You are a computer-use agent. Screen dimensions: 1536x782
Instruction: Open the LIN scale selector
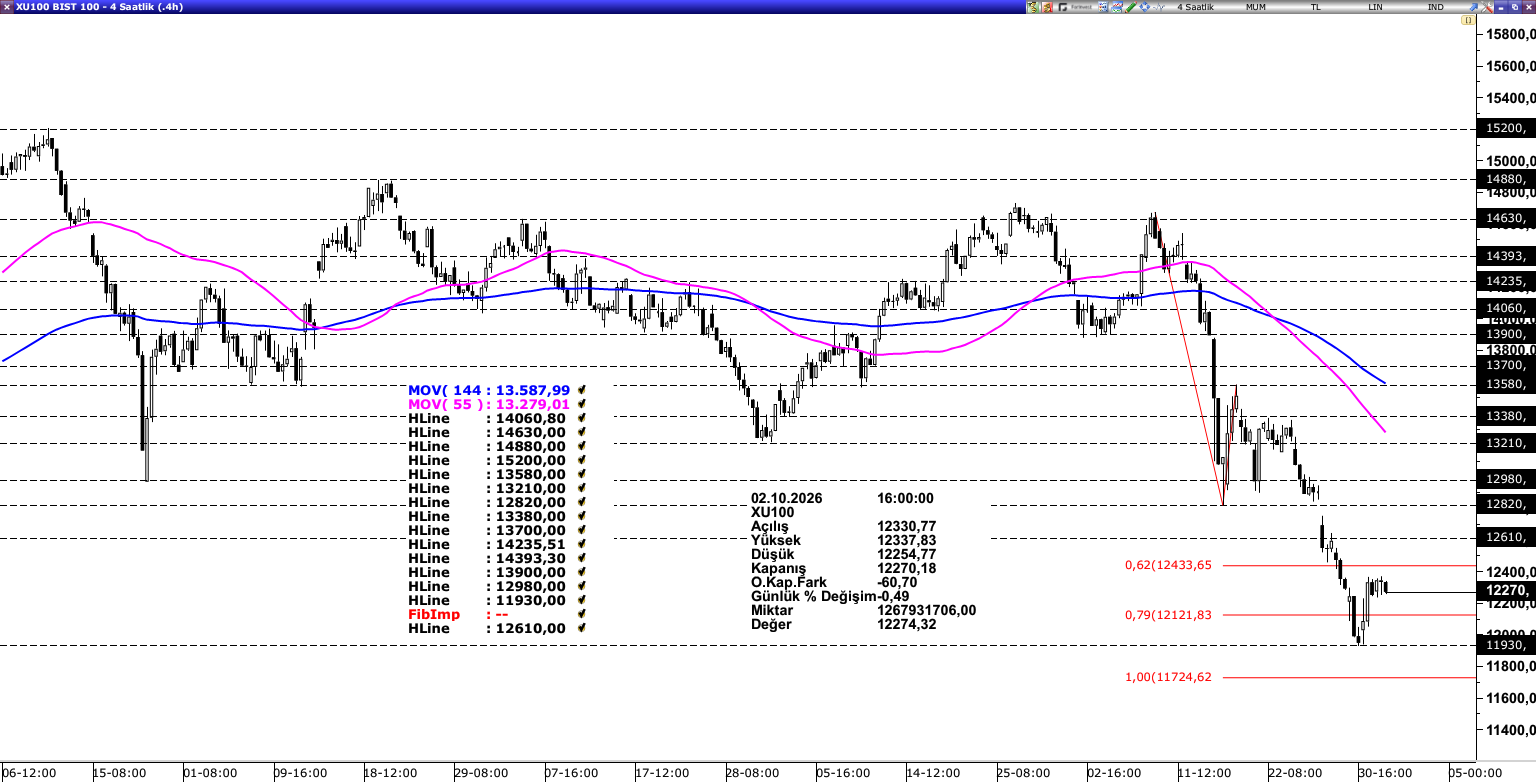point(1376,7)
